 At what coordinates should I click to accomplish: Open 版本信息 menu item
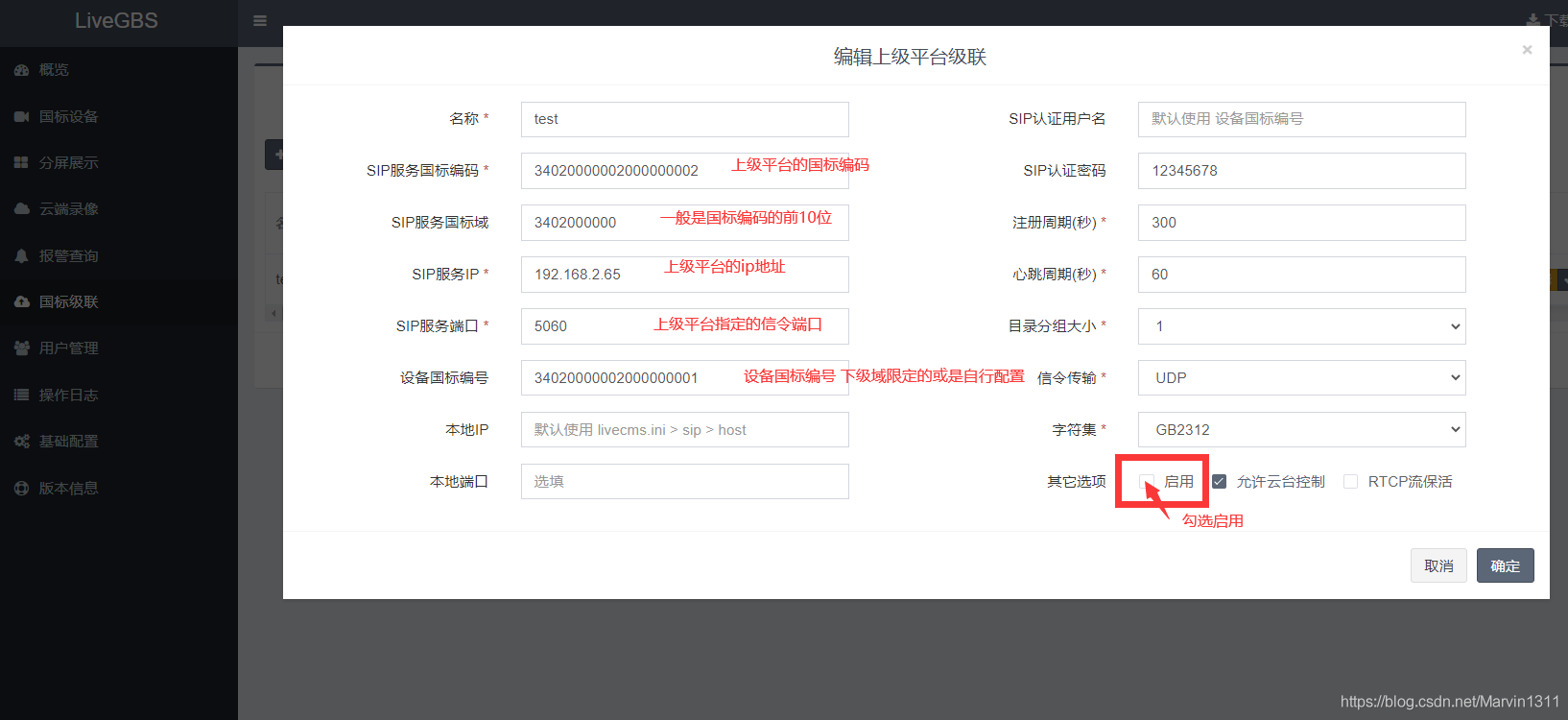119,488
